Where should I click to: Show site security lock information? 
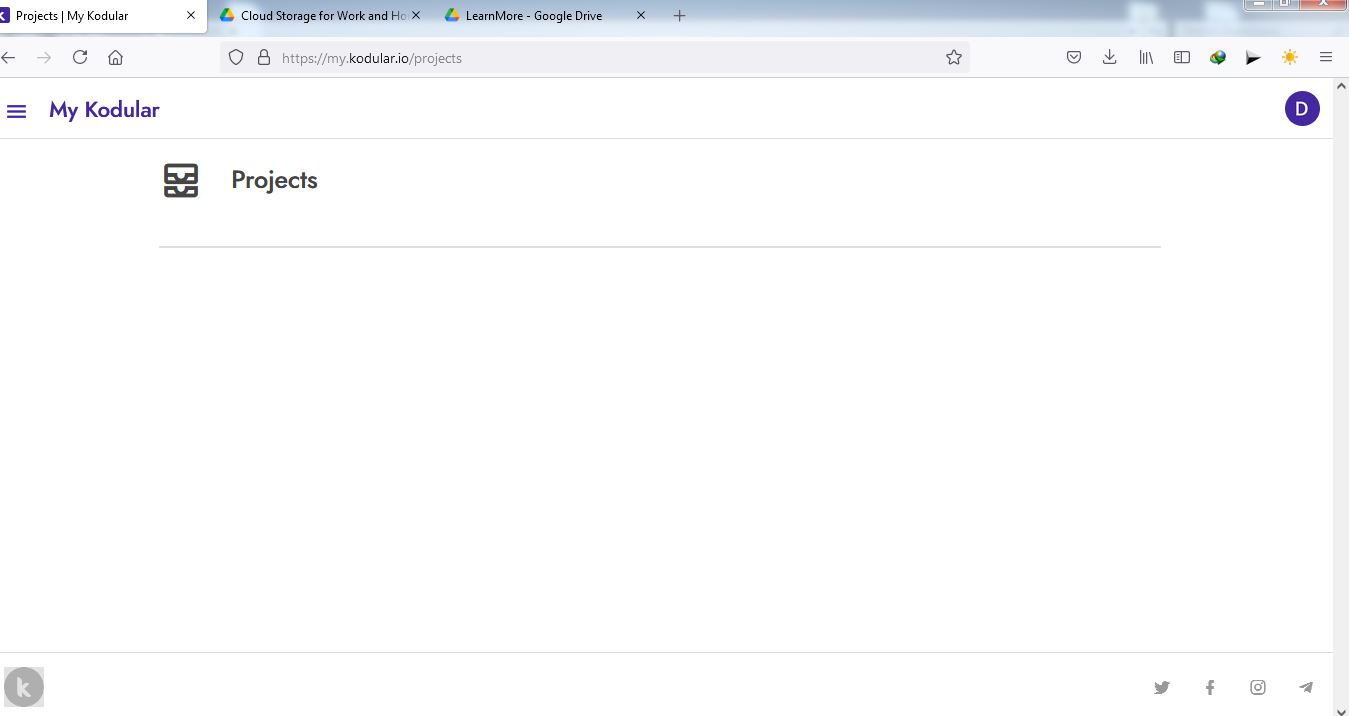pyautogui.click(x=264, y=58)
